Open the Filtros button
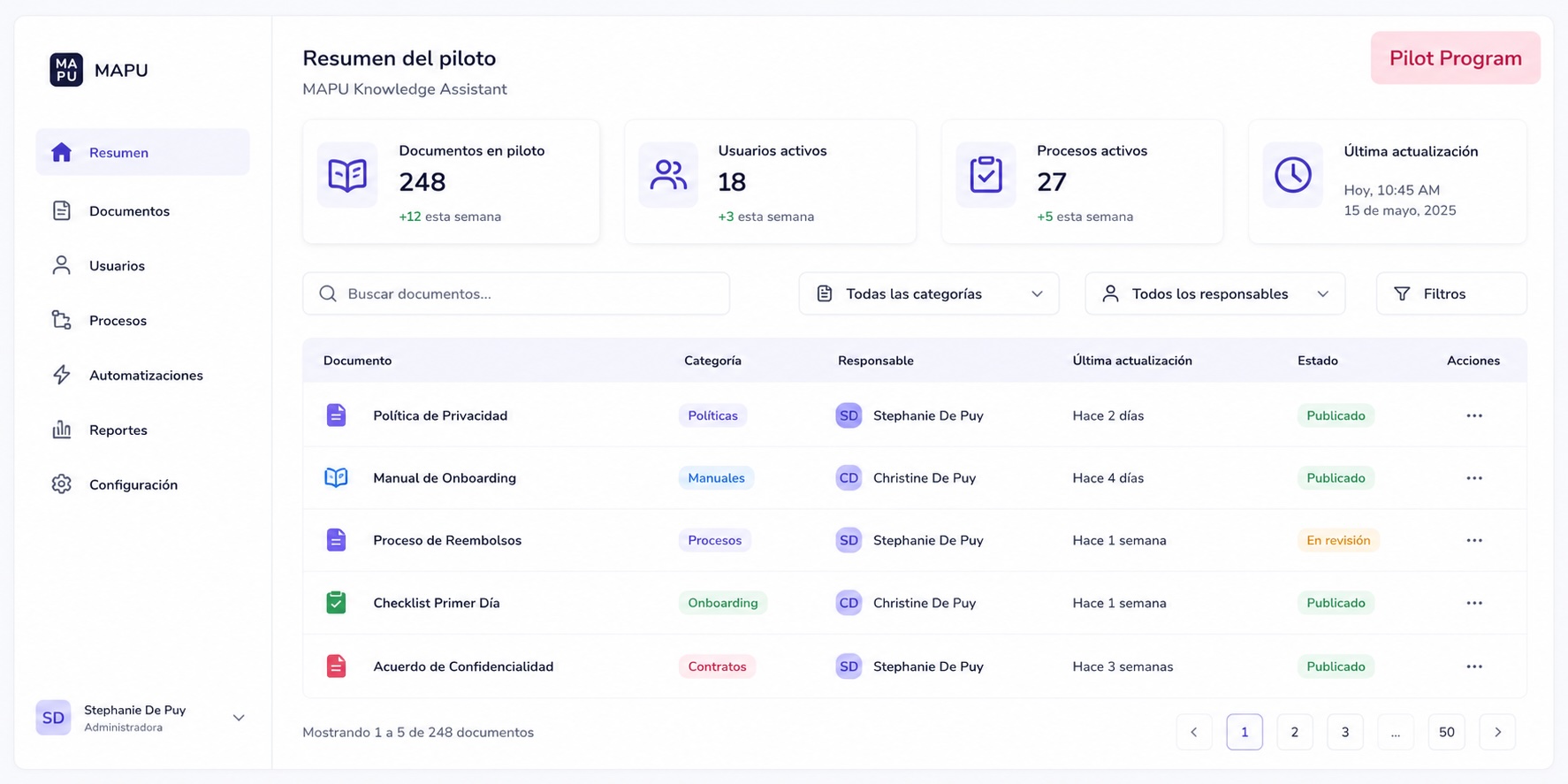The height and width of the screenshot is (784, 1568). click(x=1451, y=293)
